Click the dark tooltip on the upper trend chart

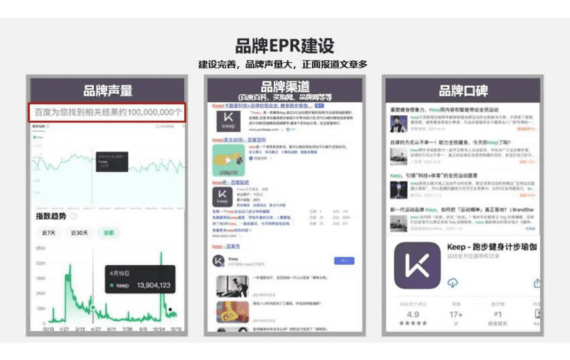point(112,161)
